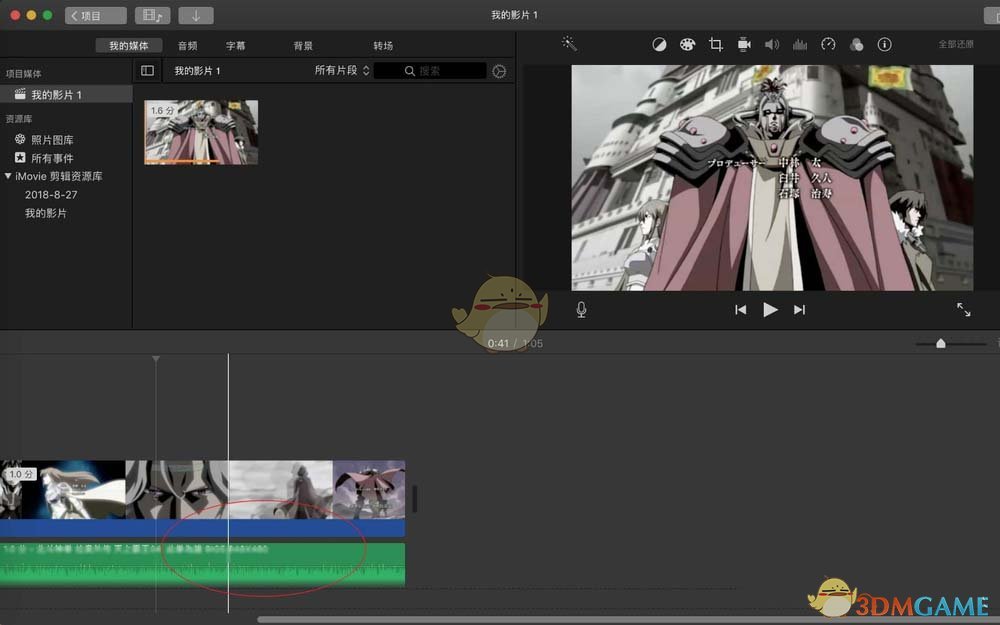Collapse the iMovie 剪辑资源库 disclosure triangle
Screen dimensions: 1000x625
tap(8, 175)
